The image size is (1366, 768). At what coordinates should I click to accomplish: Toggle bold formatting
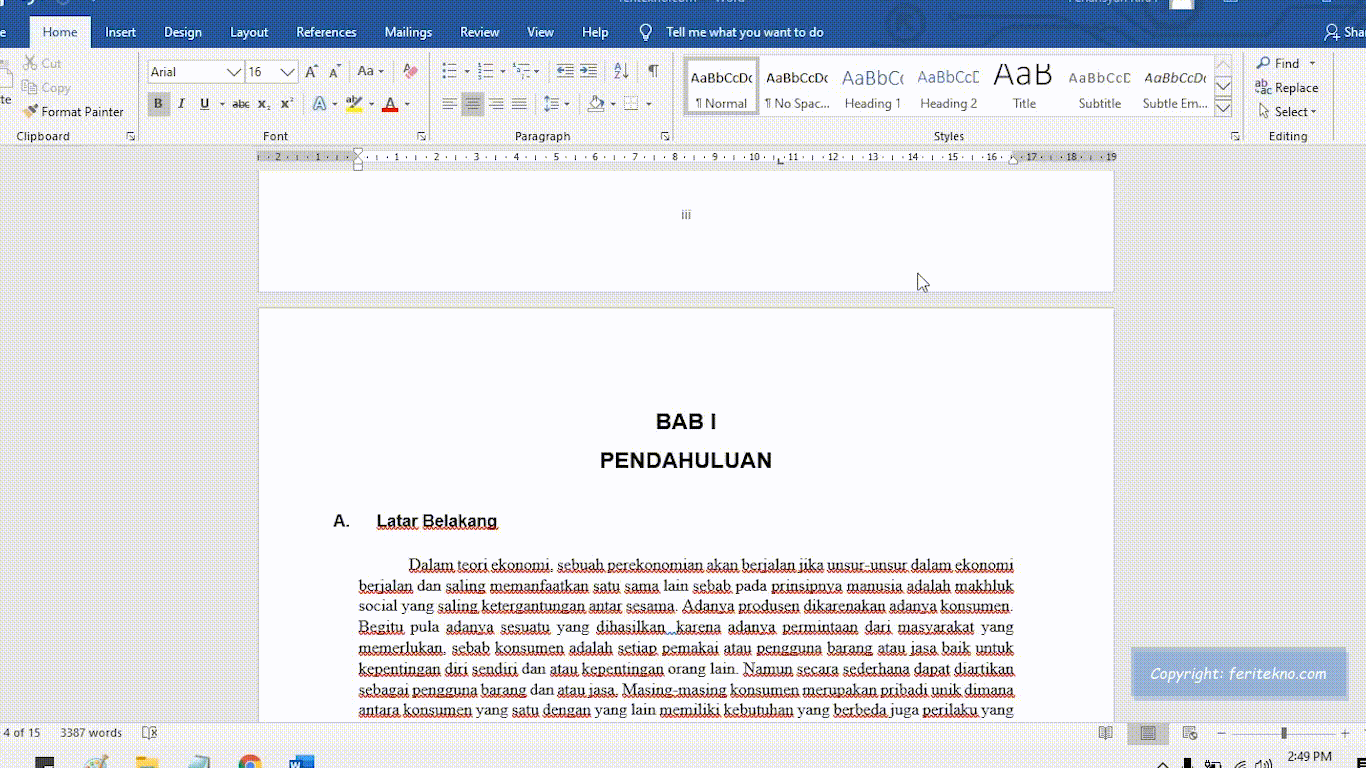point(158,104)
